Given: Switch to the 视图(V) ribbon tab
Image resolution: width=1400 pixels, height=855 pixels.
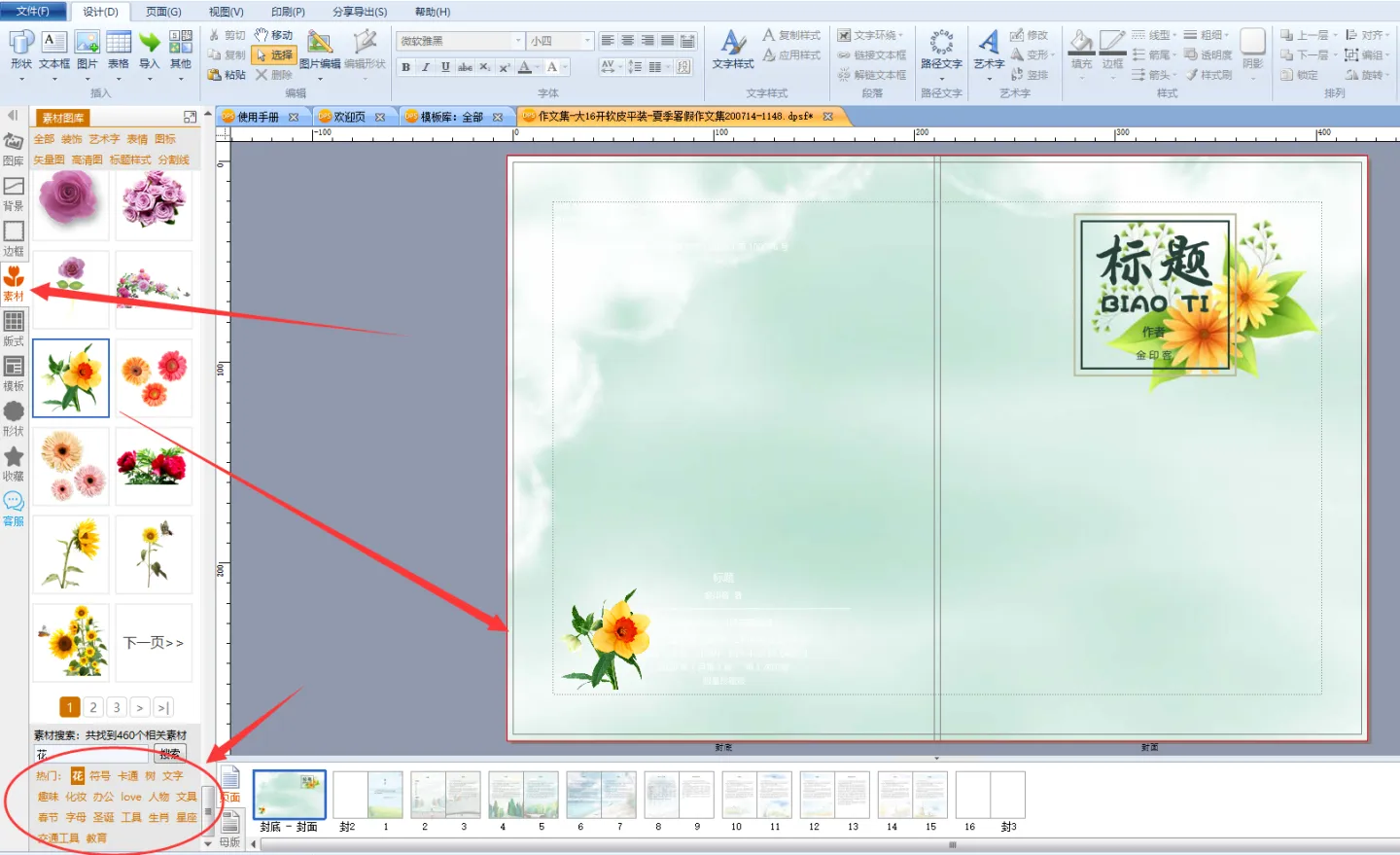Looking at the screenshot, I should 226,12.
